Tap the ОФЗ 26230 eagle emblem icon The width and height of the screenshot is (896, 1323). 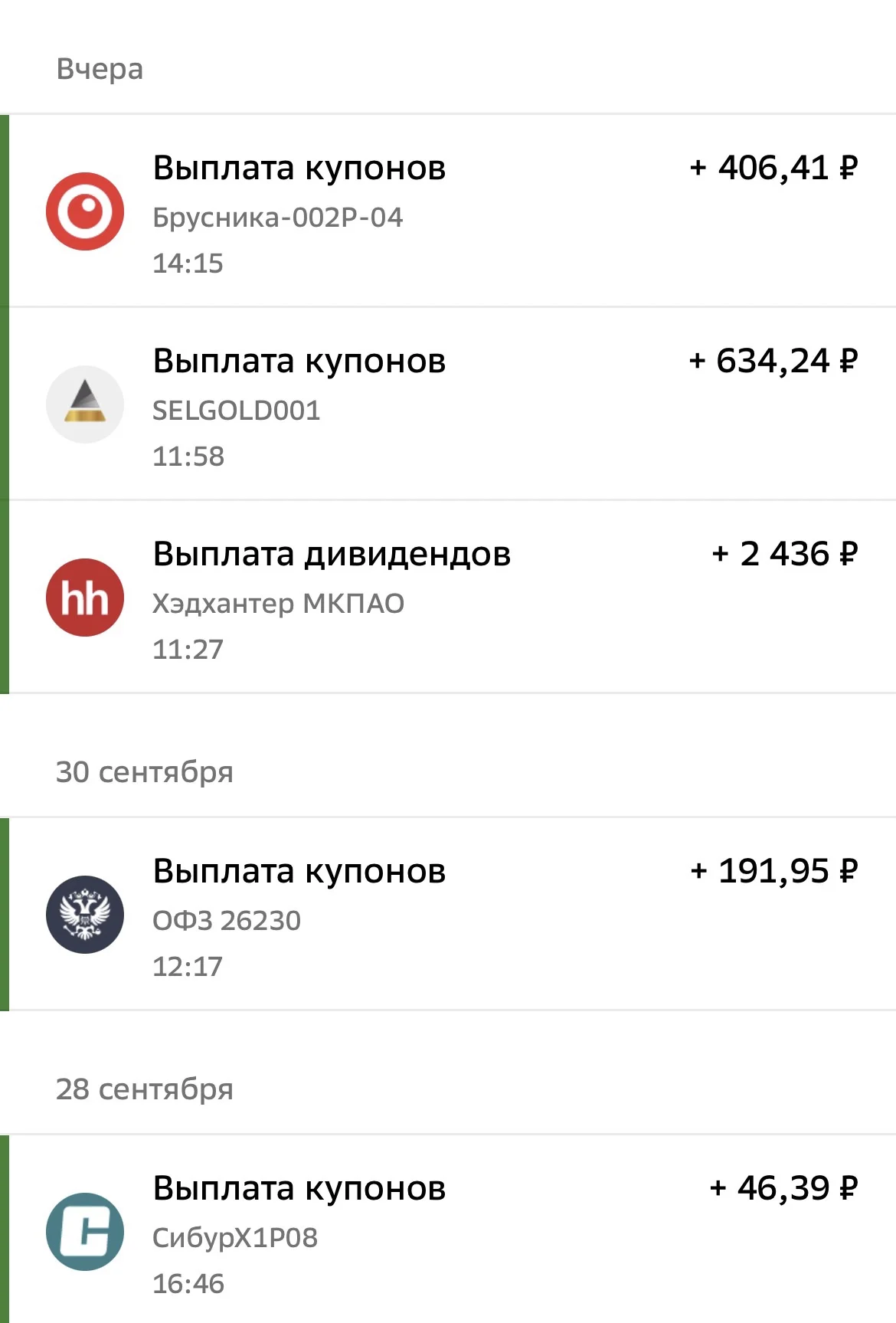coord(85,915)
